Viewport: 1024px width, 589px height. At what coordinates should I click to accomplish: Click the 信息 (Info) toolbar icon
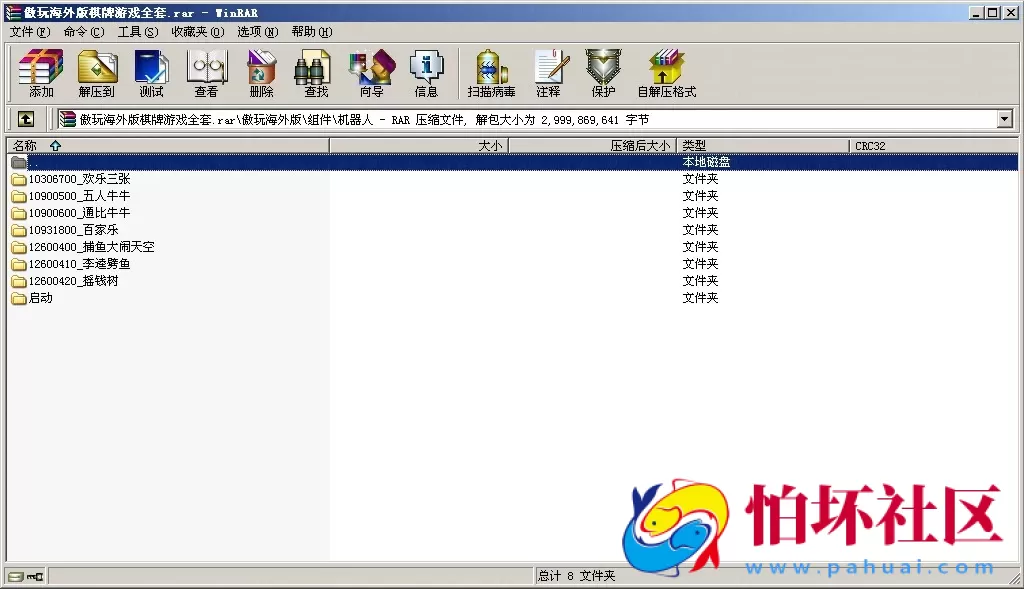pyautogui.click(x=427, y=72)
